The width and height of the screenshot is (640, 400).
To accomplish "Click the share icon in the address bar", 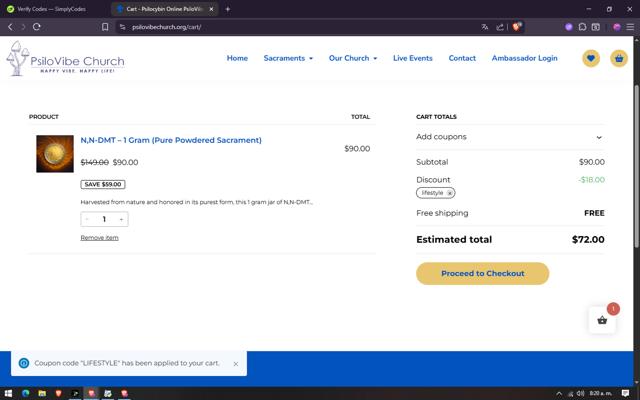I will click(x=500, y=27).
